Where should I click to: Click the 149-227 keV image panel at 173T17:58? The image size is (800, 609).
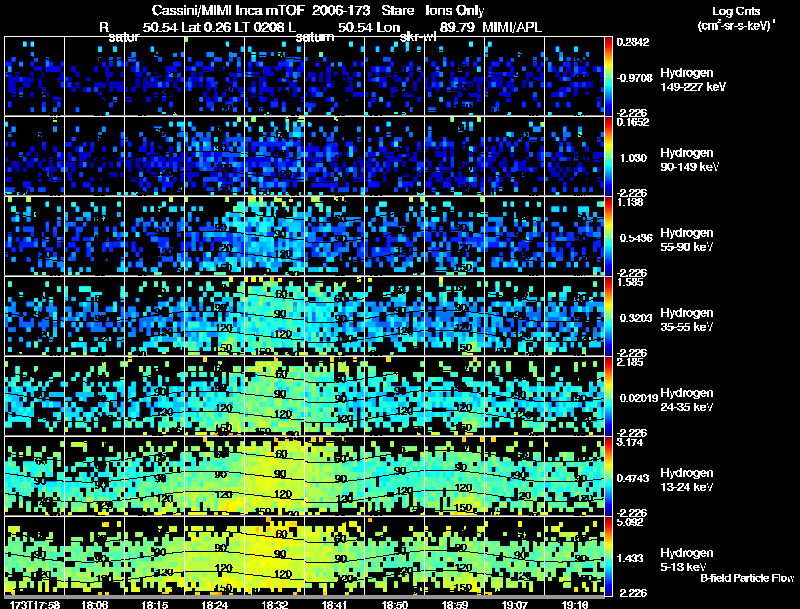tap(34, 76)
